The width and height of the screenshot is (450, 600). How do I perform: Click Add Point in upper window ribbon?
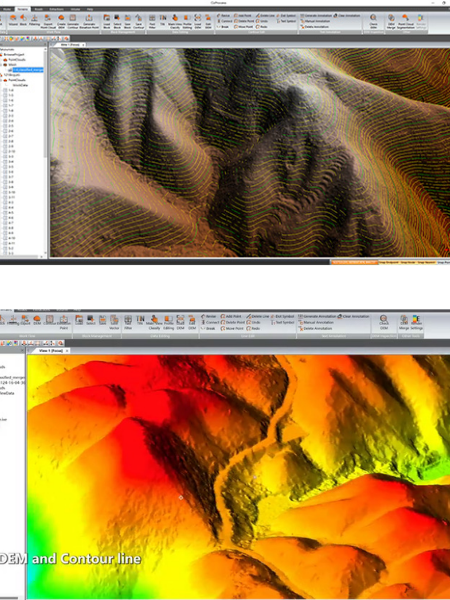[x=242, y=15]
